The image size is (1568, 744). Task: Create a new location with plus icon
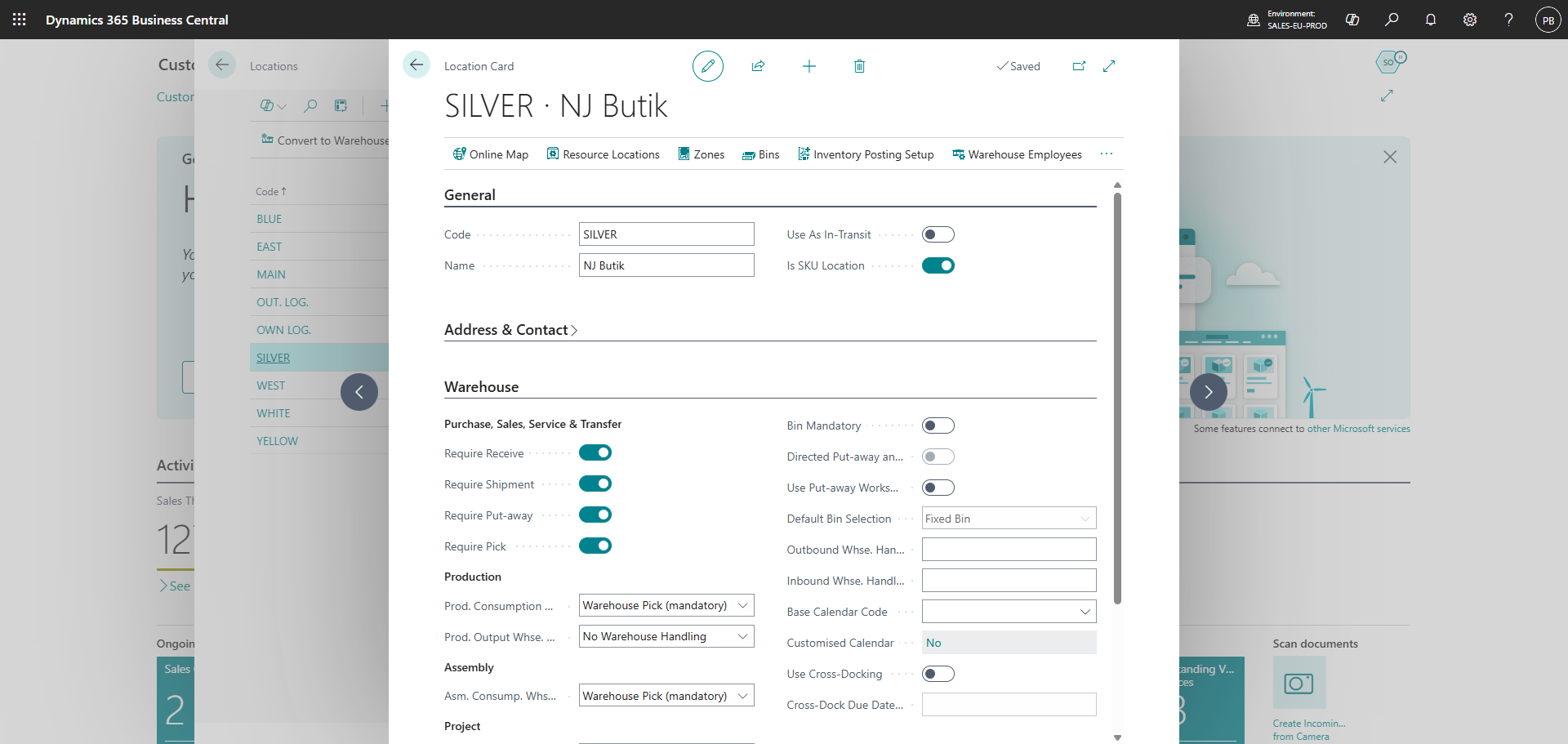809,66
